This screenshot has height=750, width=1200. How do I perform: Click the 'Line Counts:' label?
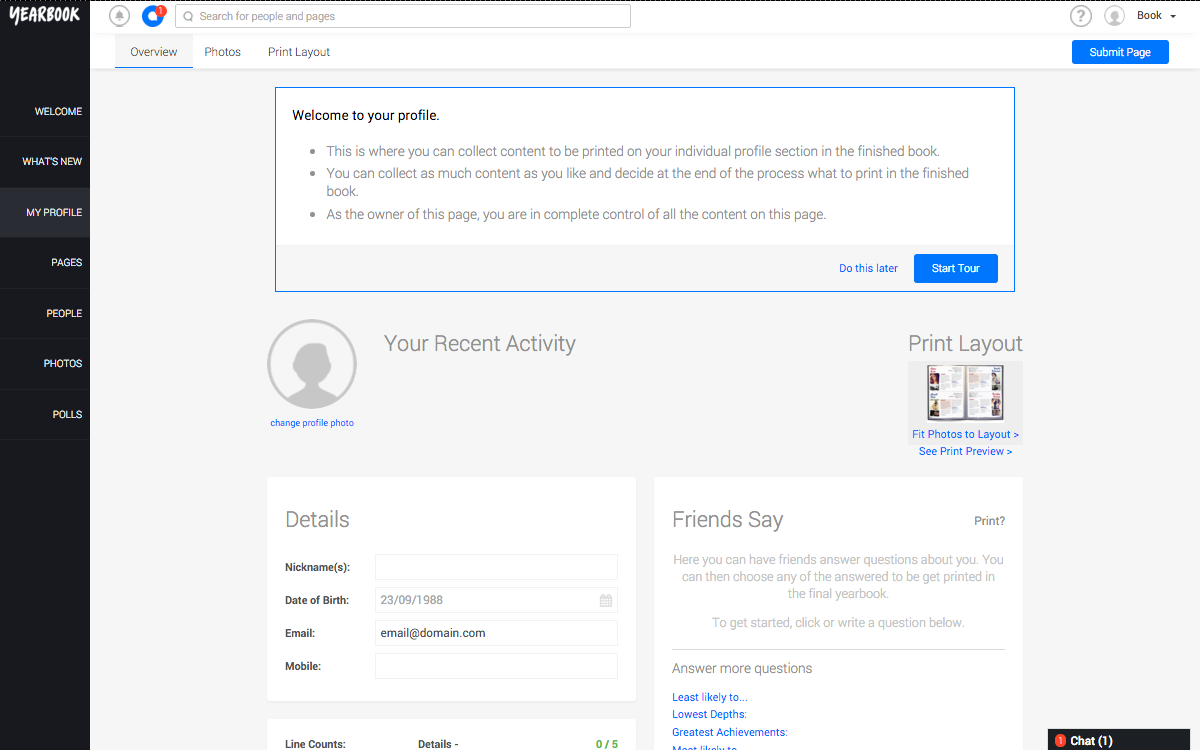coord(315,744)
